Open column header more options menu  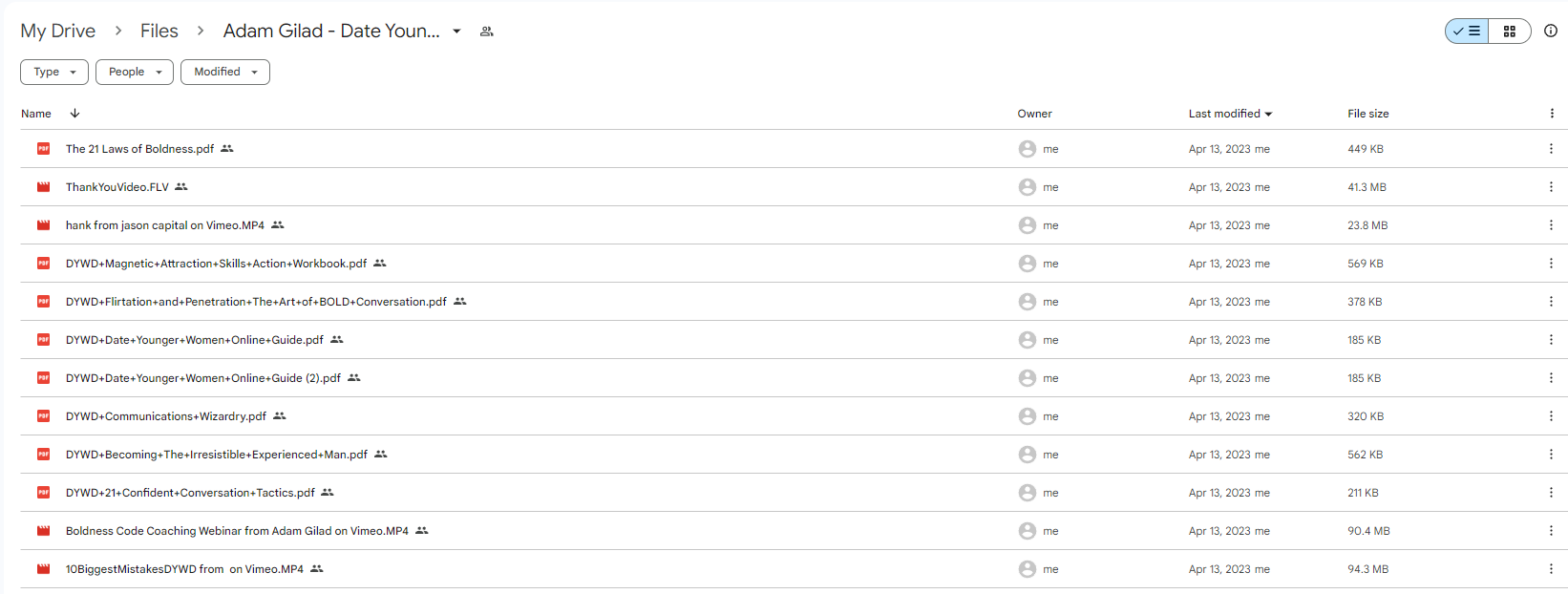(x=1552, y=114)
